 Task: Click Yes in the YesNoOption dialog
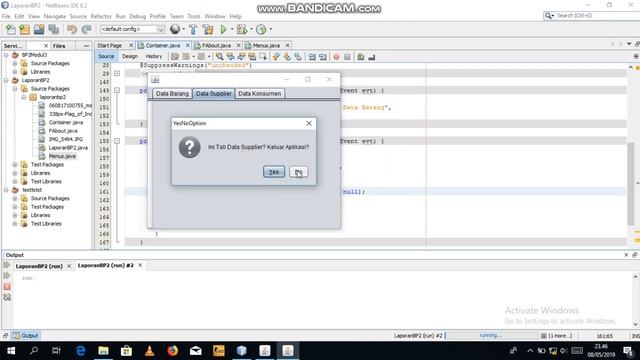274,172
